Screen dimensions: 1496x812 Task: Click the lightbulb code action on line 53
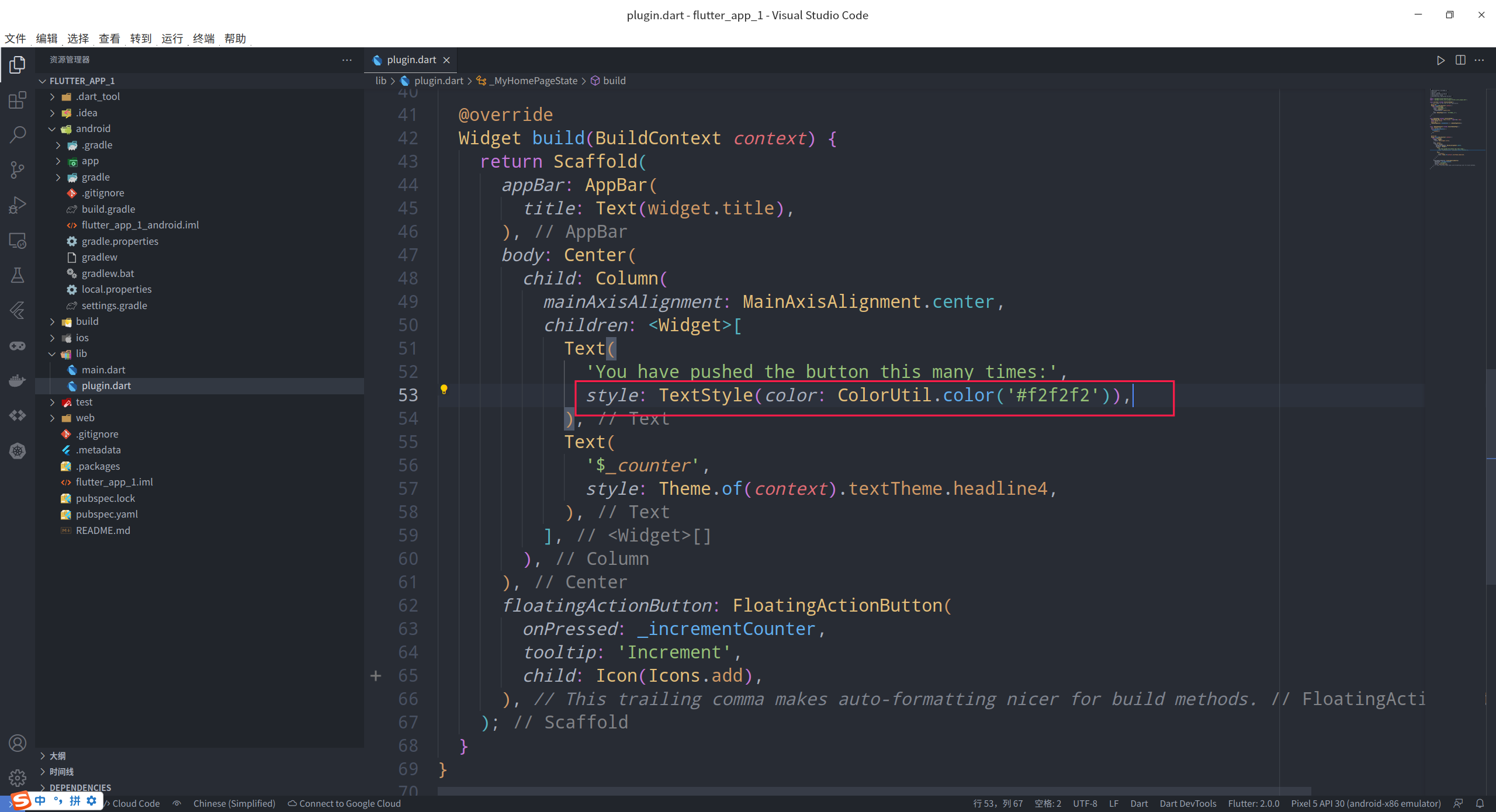coord(444,389)
